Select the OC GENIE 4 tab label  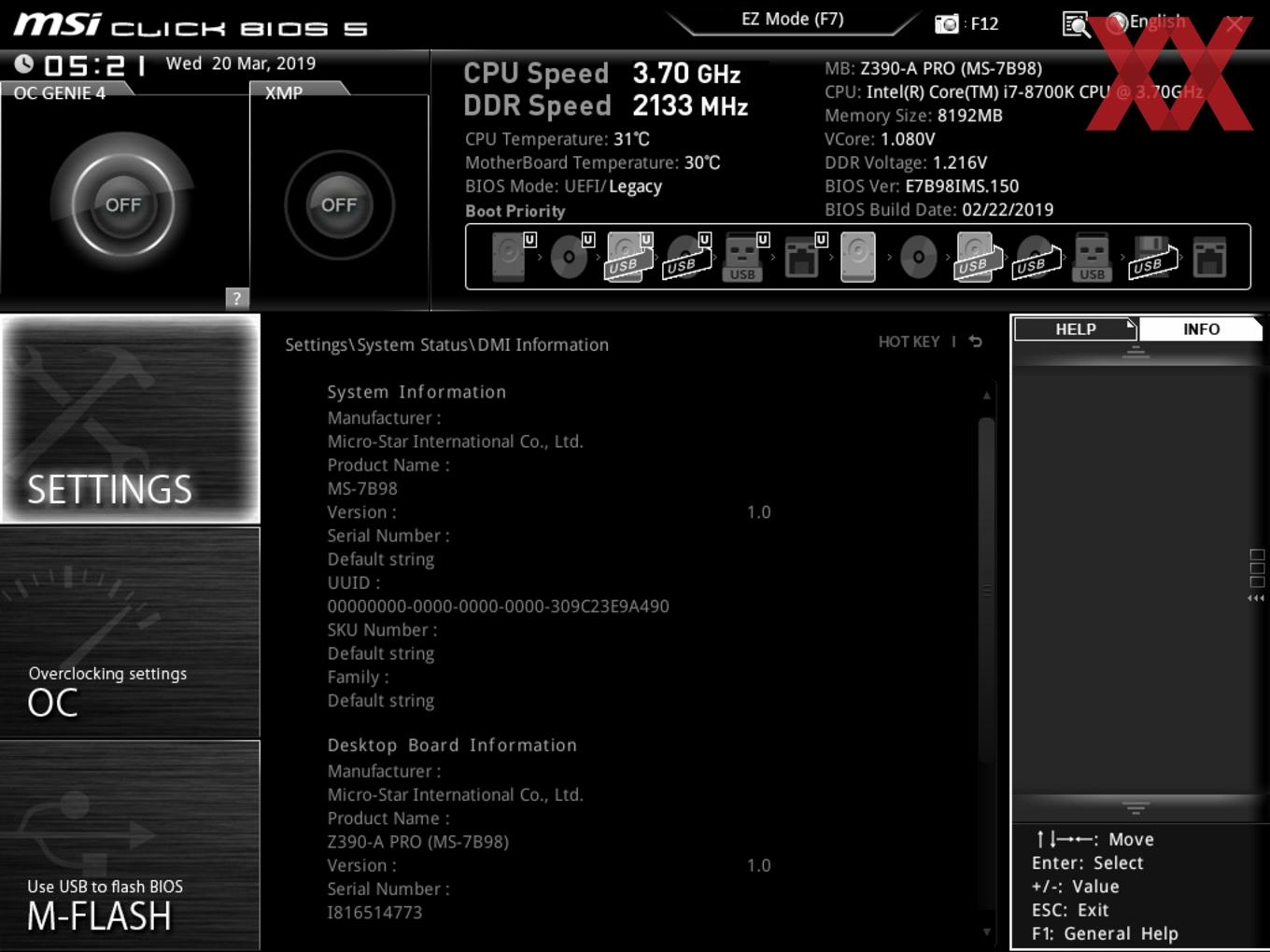pyautogui.click(x=60, y=92)
